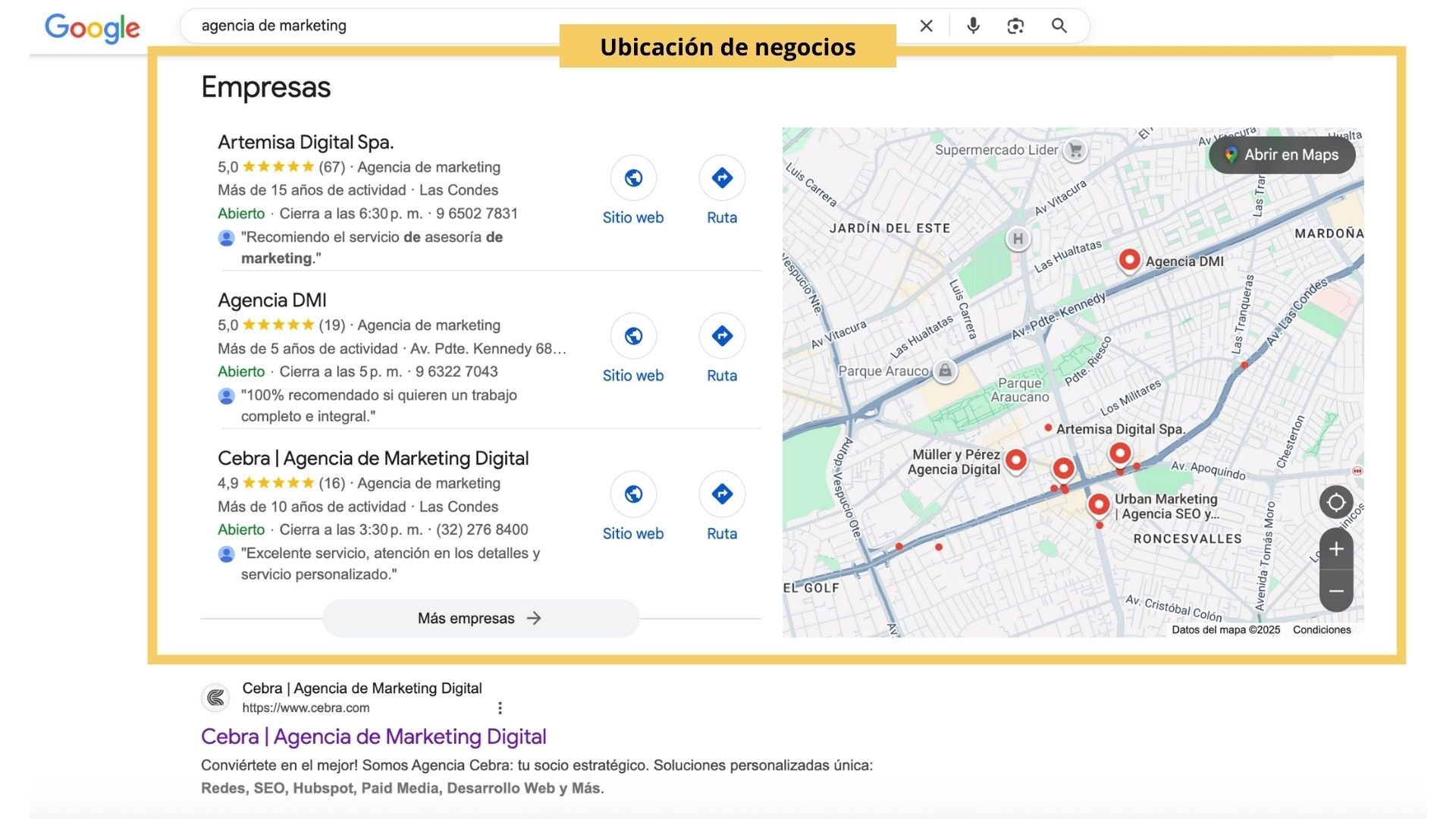This screenshot has height=819, width=1456.
Task: Open reviewer avatar on Agencia DMI review
Action: (x=226, y=396)
